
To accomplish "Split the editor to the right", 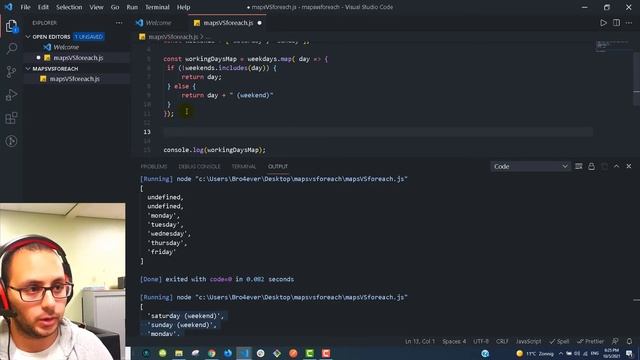I will (616, 23).
